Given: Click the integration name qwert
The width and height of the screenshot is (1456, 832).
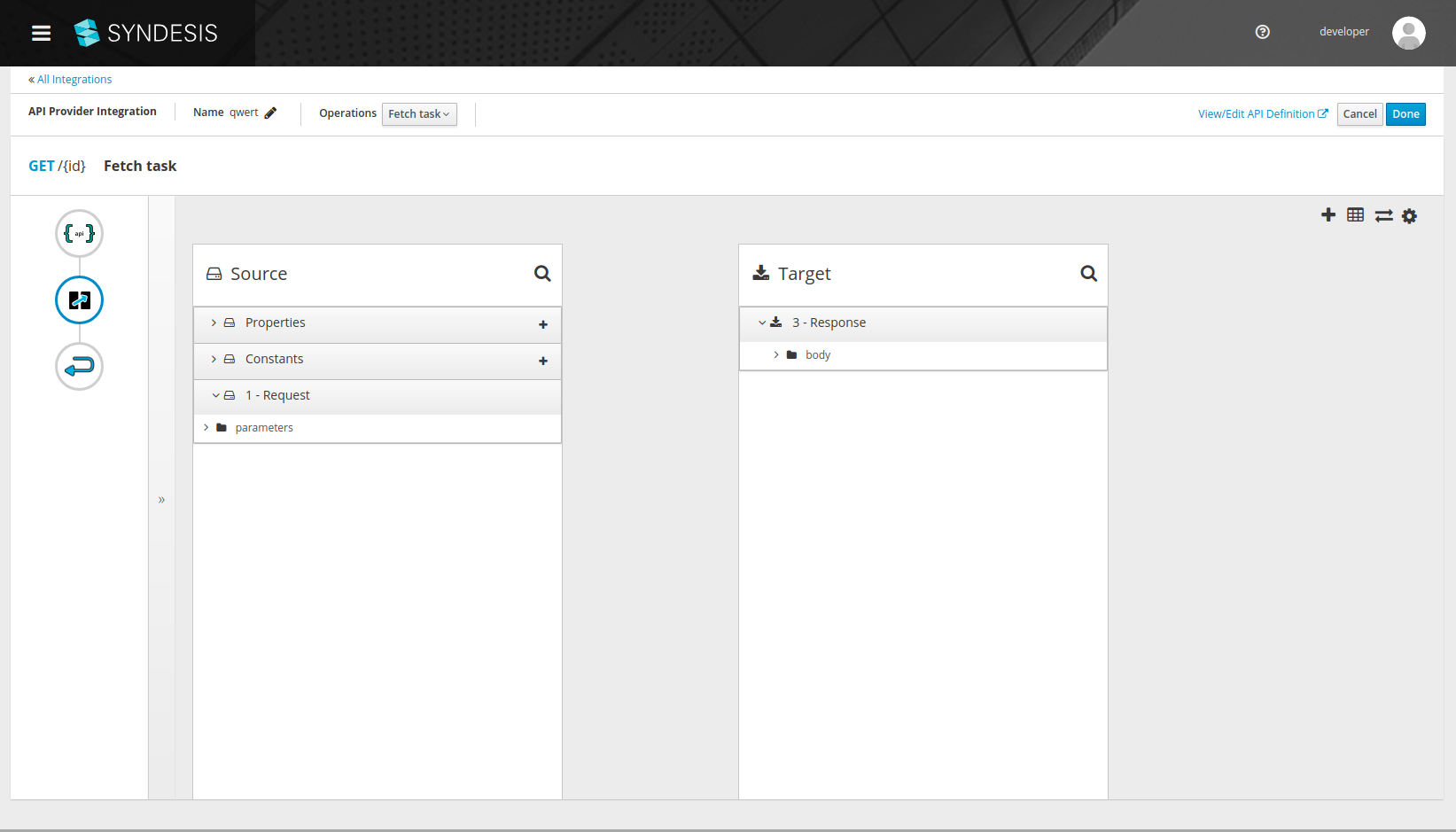Looking at the screenshot, I should coord(244,113).
